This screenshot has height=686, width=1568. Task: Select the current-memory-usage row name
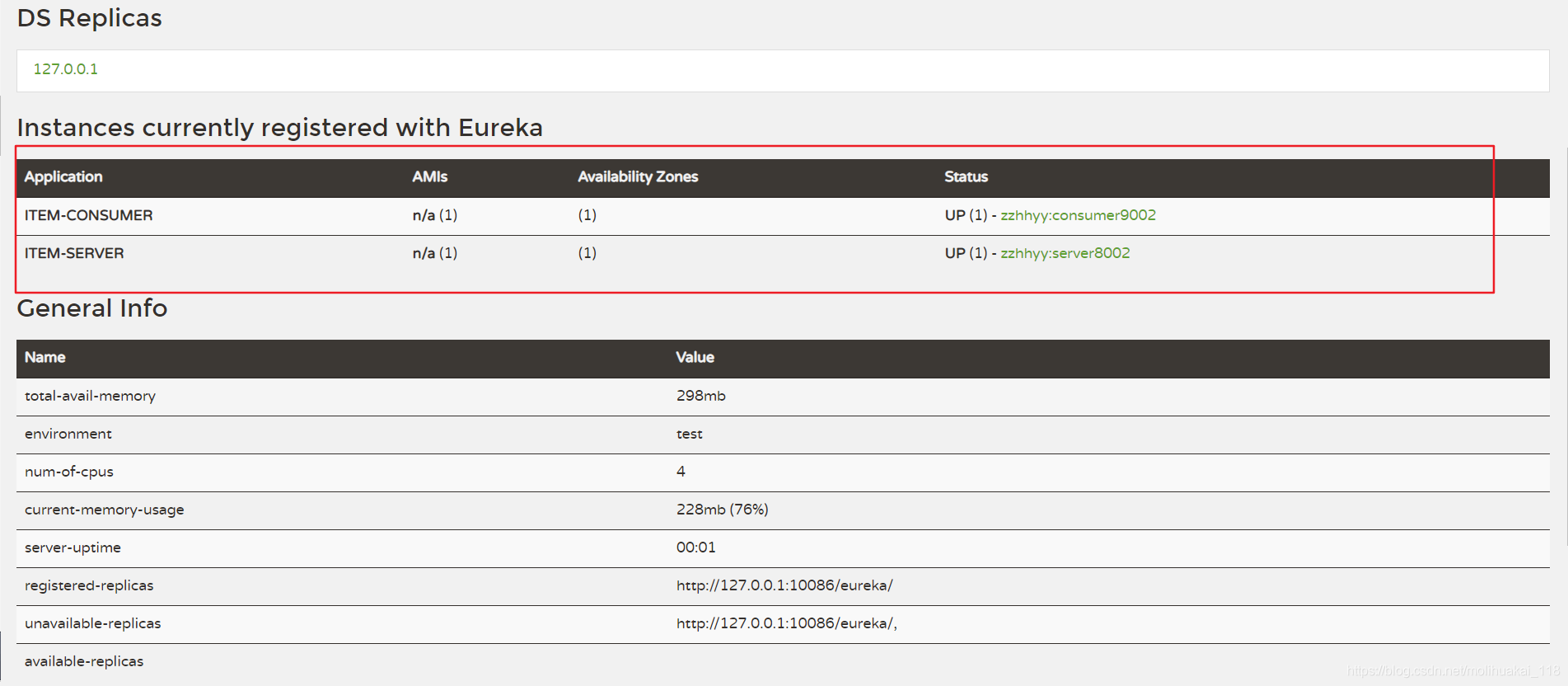(105, 510)
